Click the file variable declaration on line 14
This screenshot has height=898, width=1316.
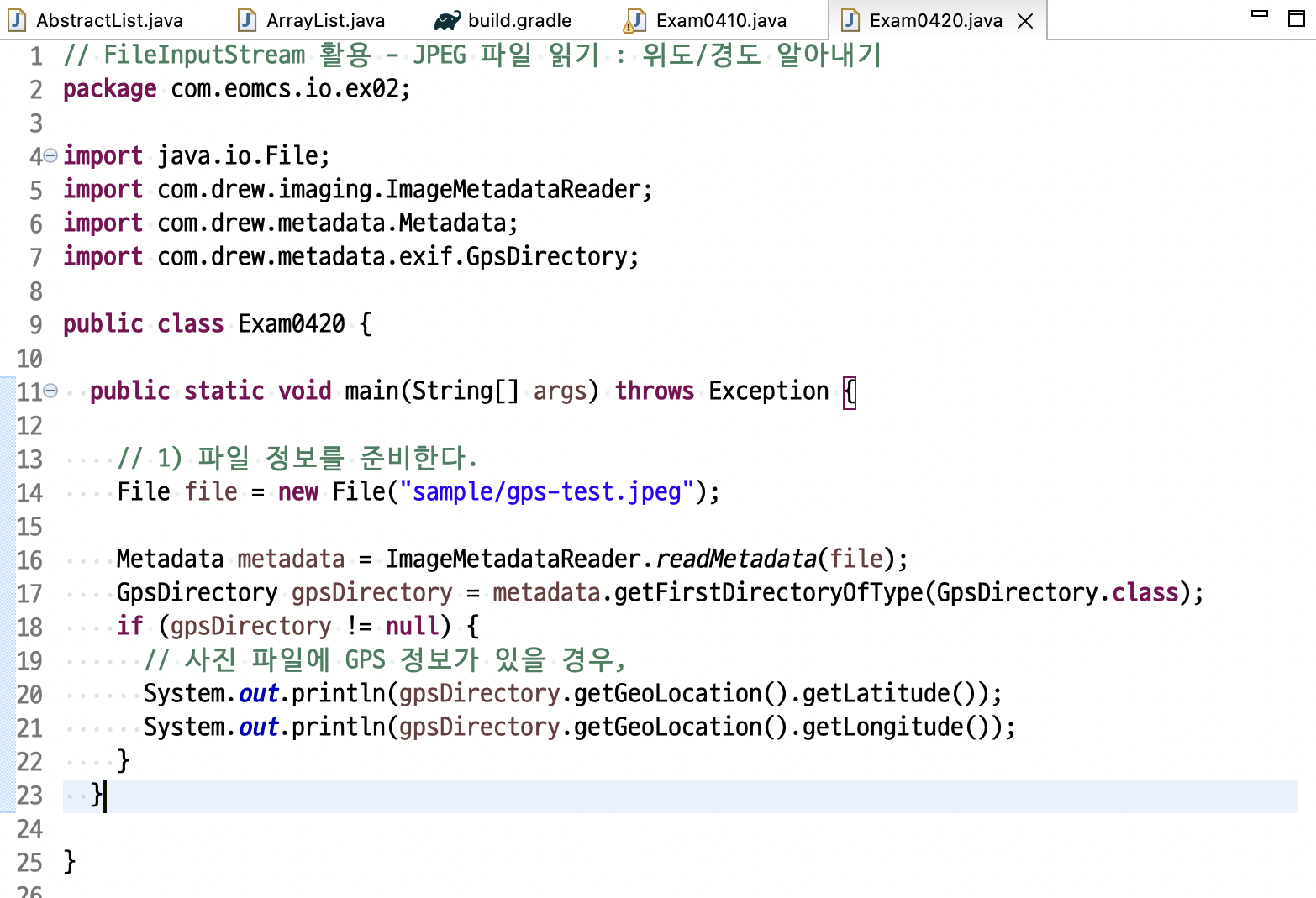click(211, 492)
